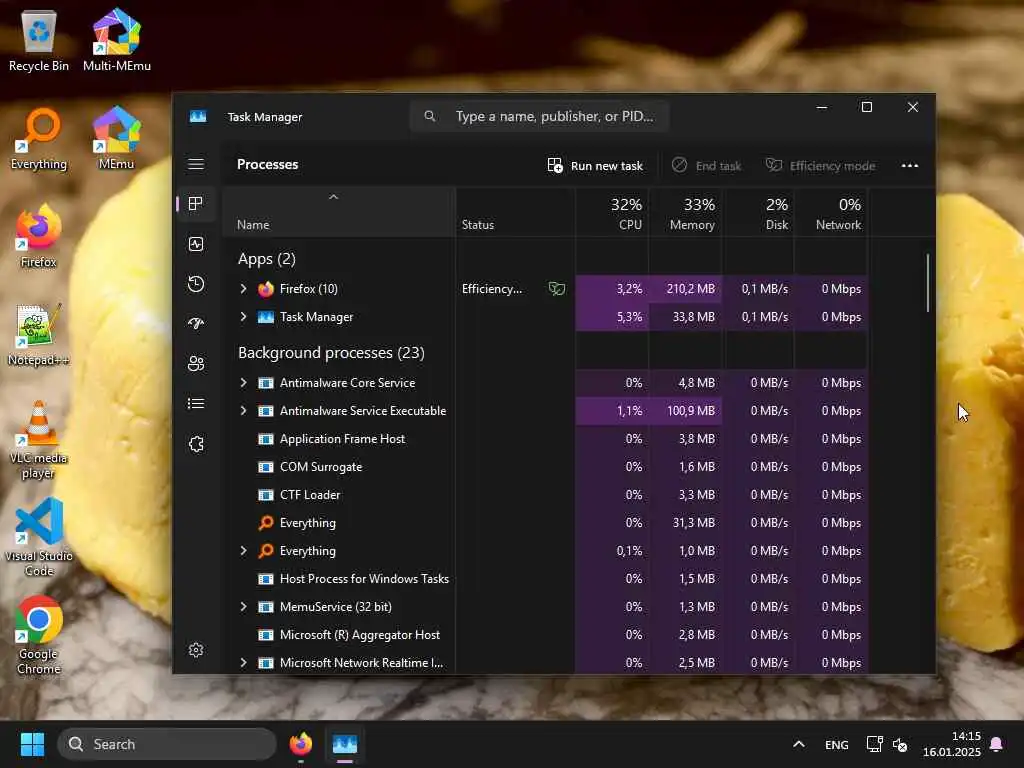Sort by the Memory column header
1024x768 pixels.
coord(685,213)
